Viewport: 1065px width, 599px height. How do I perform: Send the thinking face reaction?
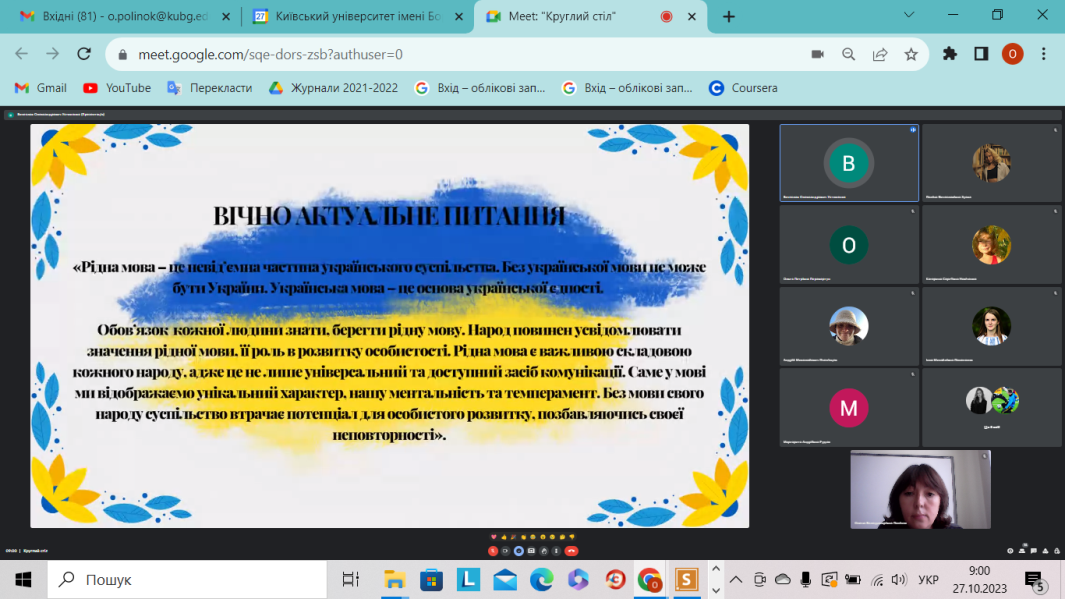(562, 537)
